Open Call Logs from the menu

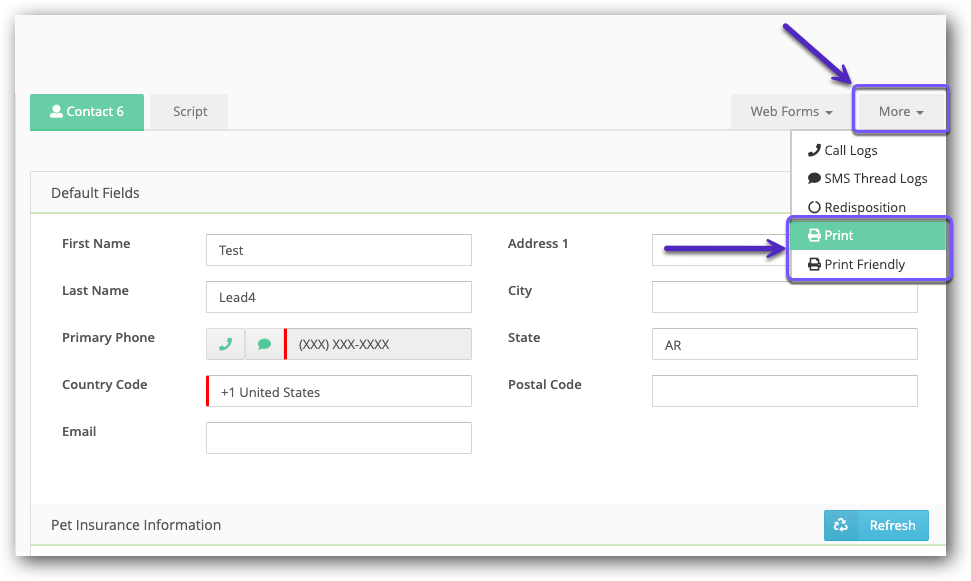tap(850, 150)
